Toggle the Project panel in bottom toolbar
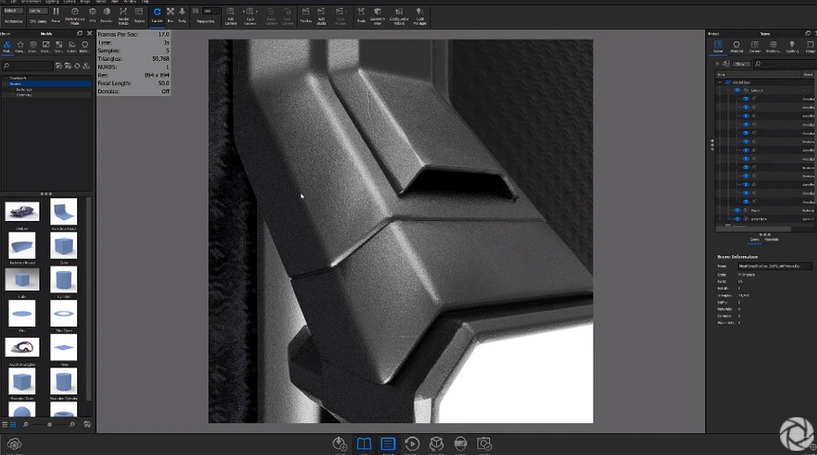 click(387, 443)
